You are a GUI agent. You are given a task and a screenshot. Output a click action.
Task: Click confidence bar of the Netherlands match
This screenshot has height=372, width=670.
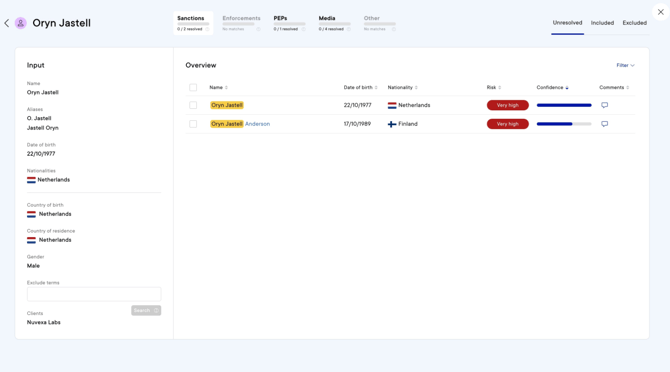coord(564,105)
